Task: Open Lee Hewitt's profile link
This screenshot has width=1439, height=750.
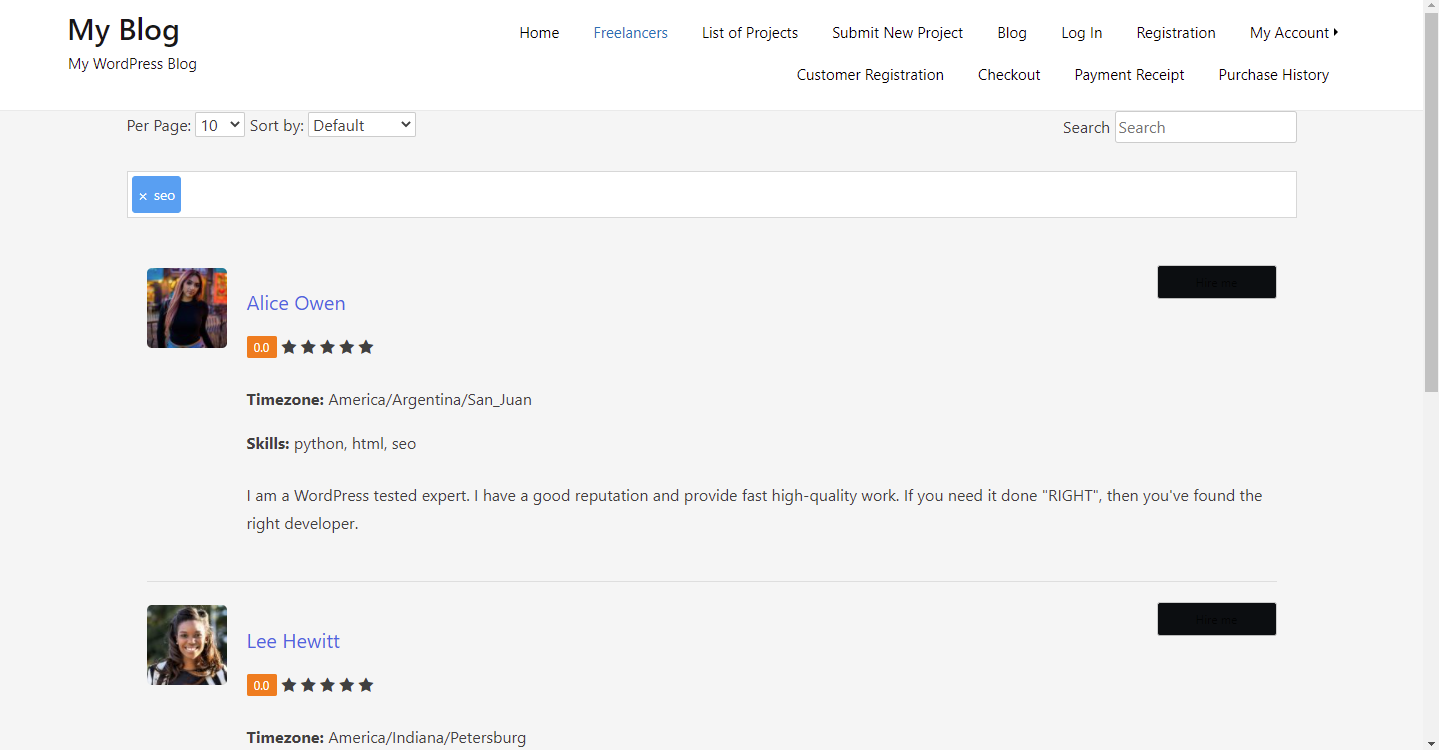Action: [x=293, y=641]
